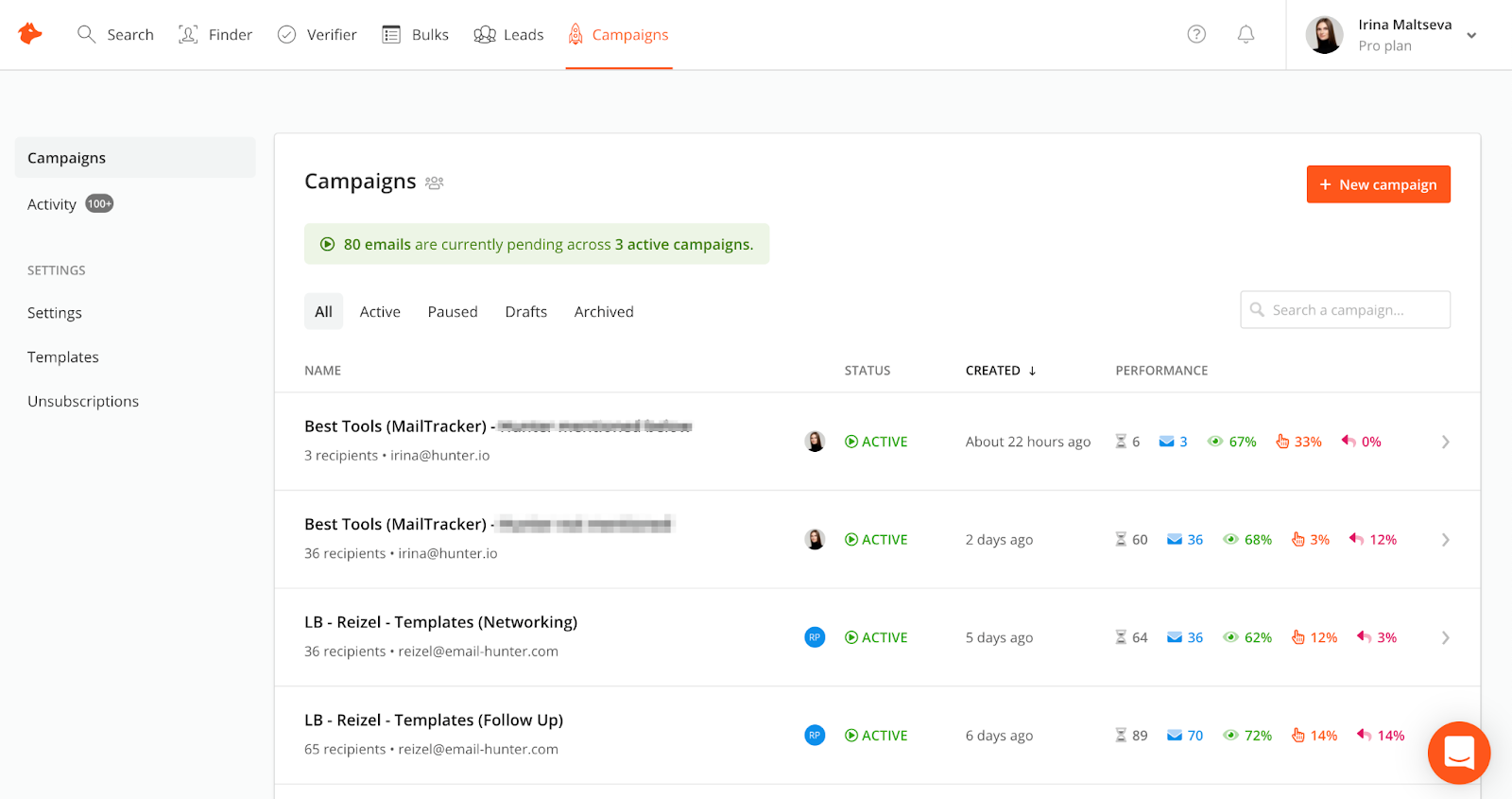Expand the 2 days ago campaign chevron

coord(1445,540)
